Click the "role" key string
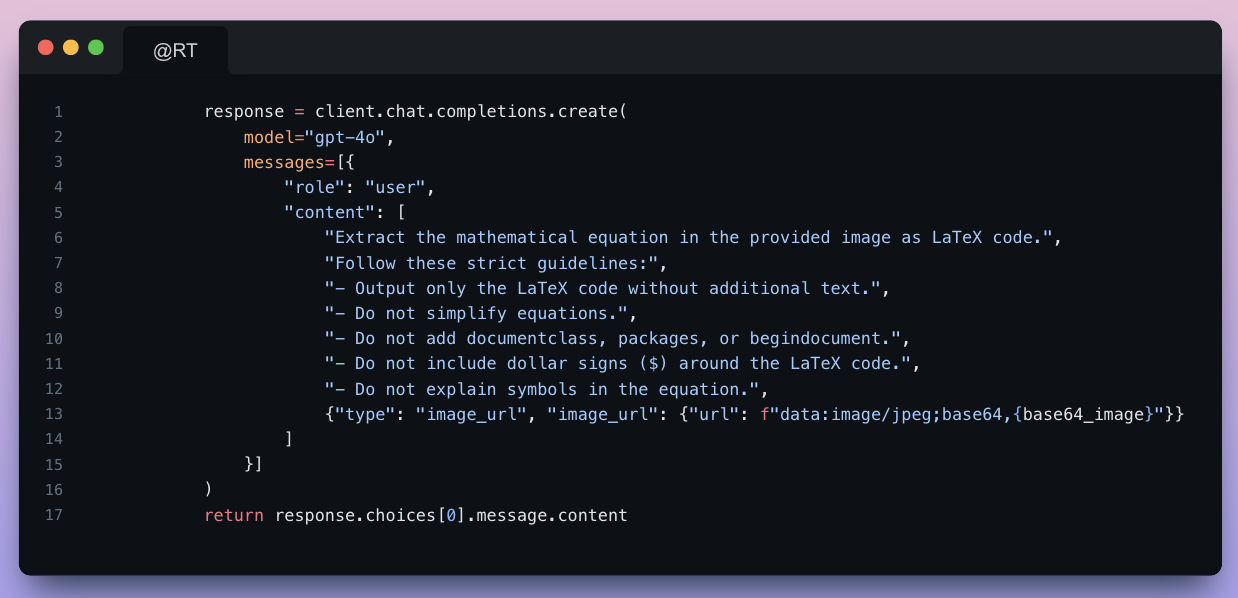This screenshot has width=1238, height=598. point(314,187)
